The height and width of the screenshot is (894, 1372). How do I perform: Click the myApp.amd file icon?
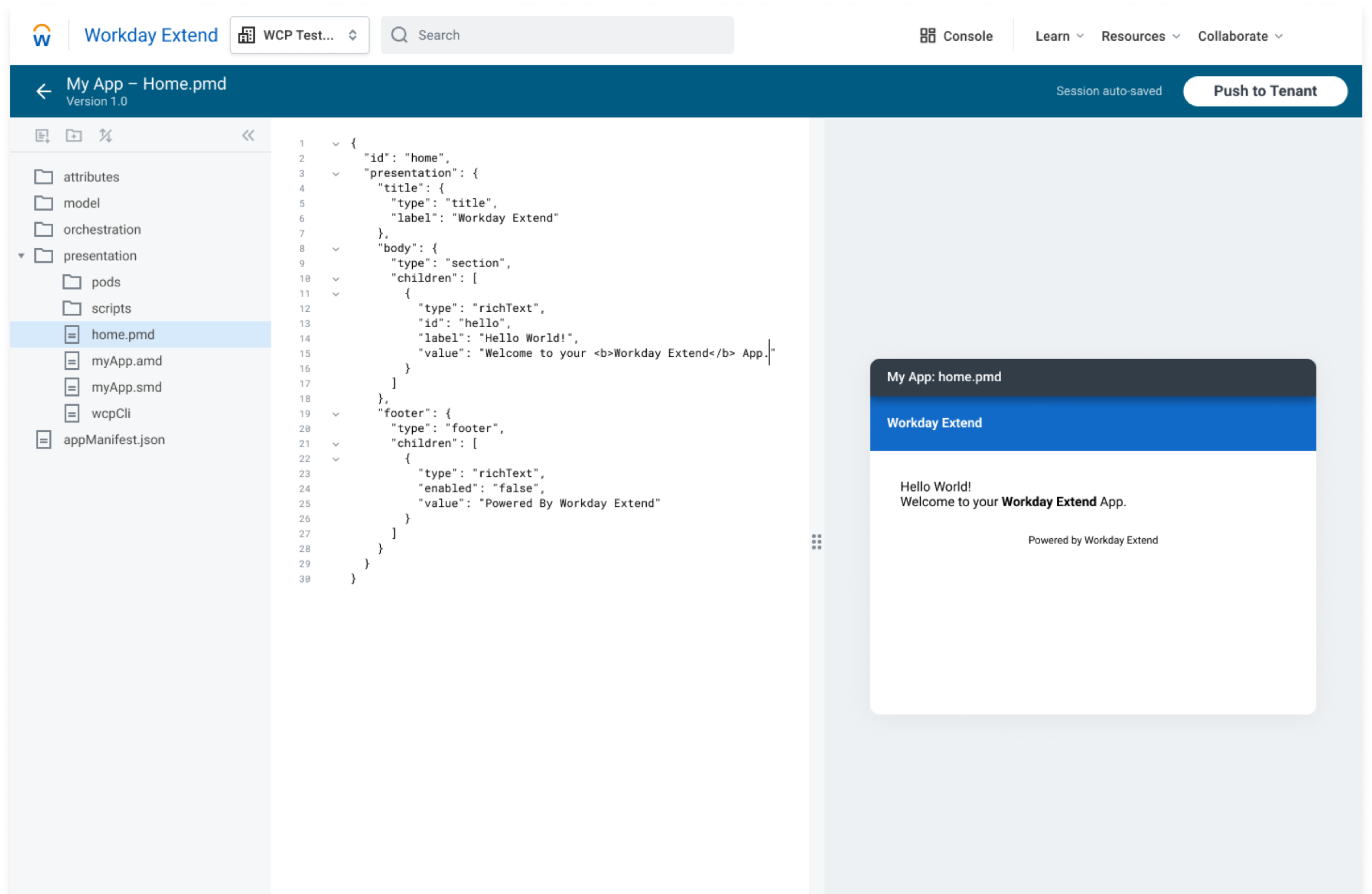pyautogui.click(x=72, y=361)
